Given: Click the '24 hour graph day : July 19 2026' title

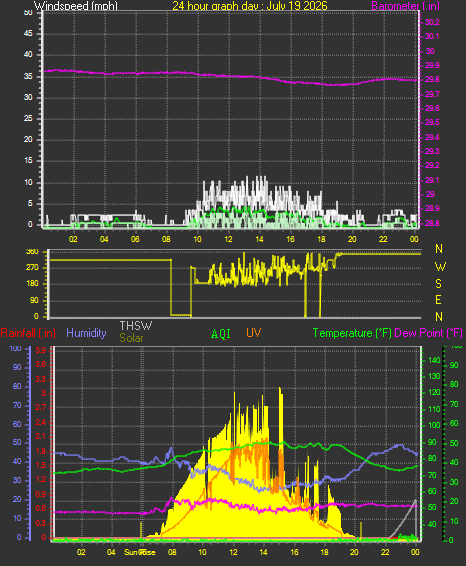Looking at the screenshot, I should 250,5.
